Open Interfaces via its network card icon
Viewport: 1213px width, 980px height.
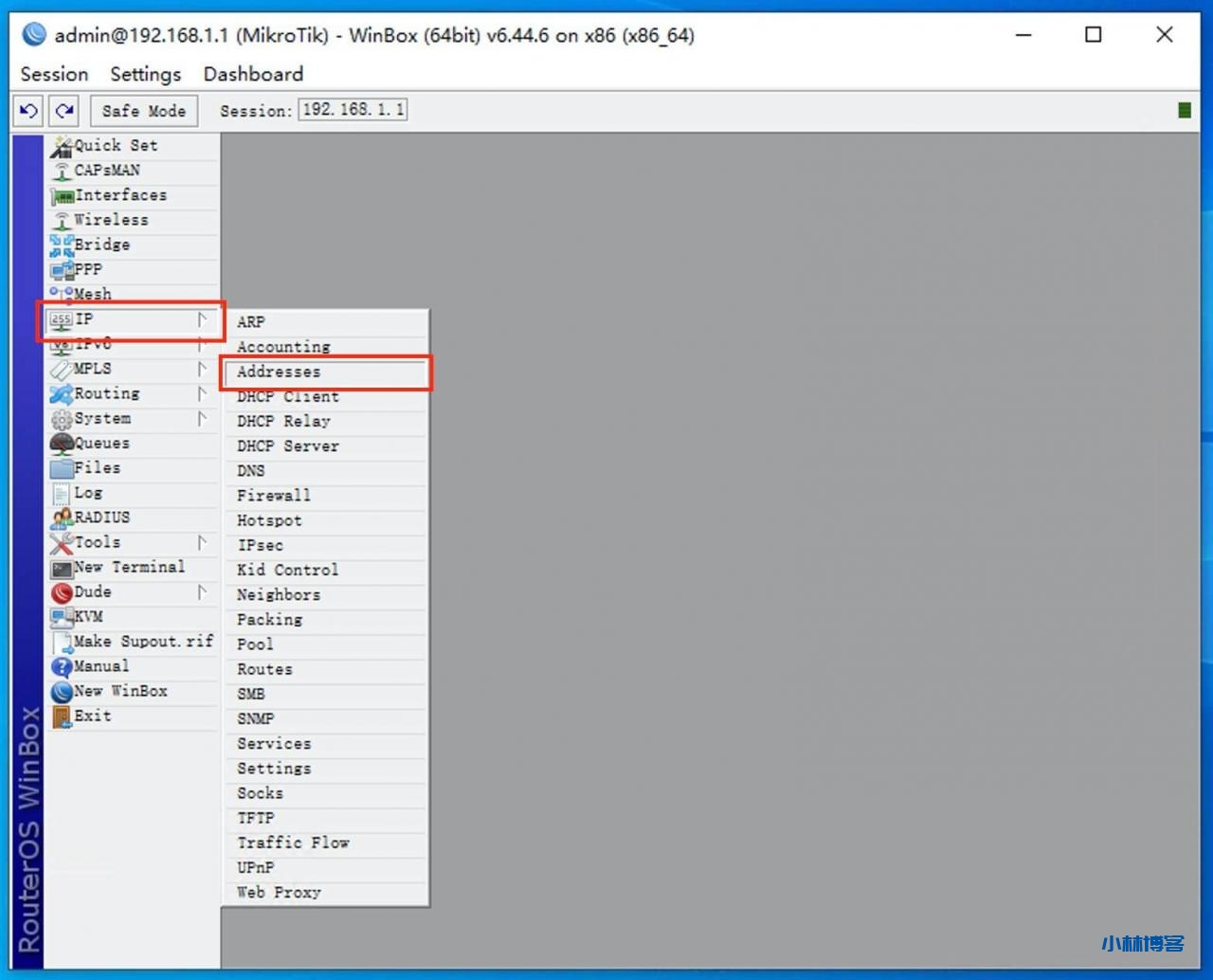[63, 196]
